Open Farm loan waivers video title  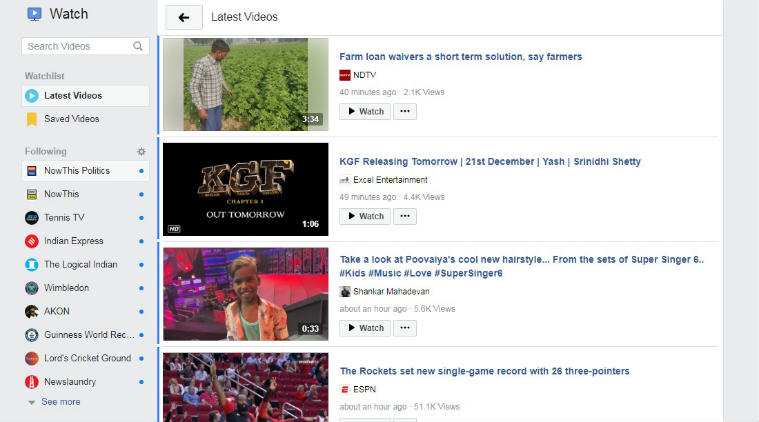460,57
